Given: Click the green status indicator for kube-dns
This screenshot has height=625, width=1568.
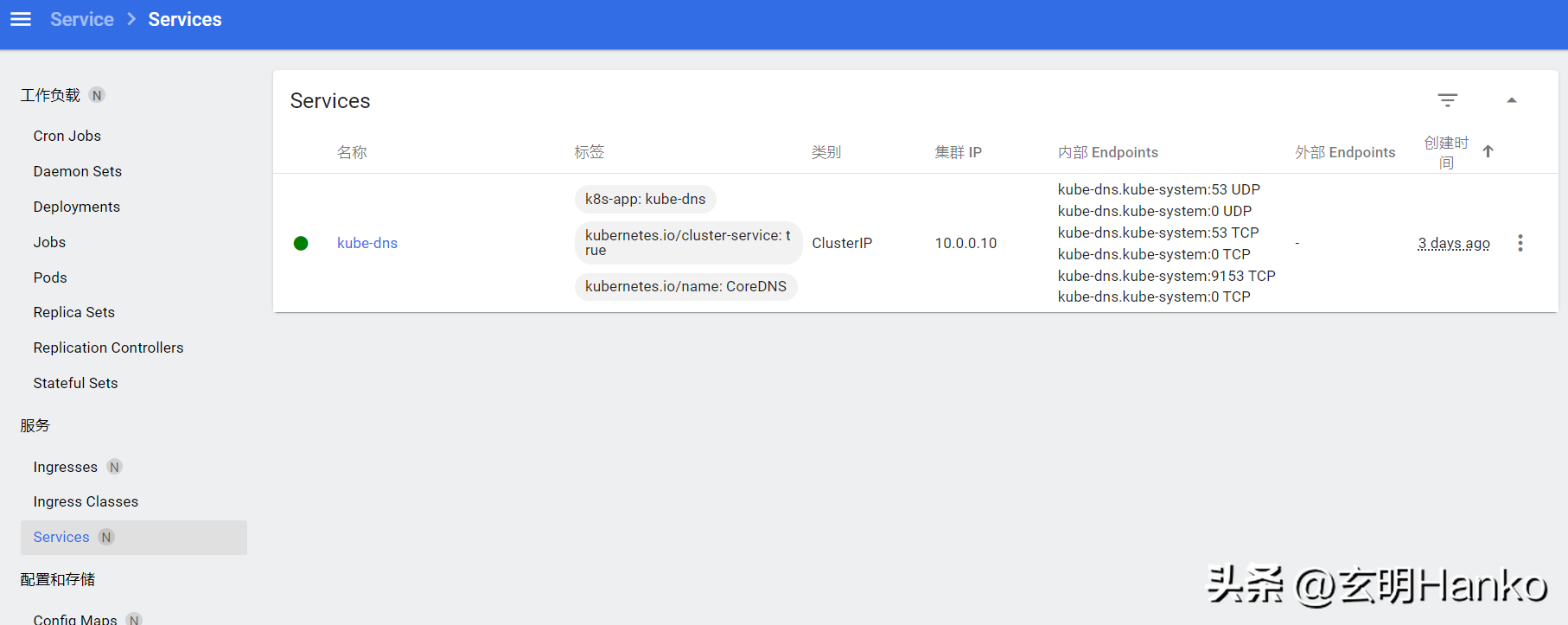Looking at the screenshot, I should point(301,243).
